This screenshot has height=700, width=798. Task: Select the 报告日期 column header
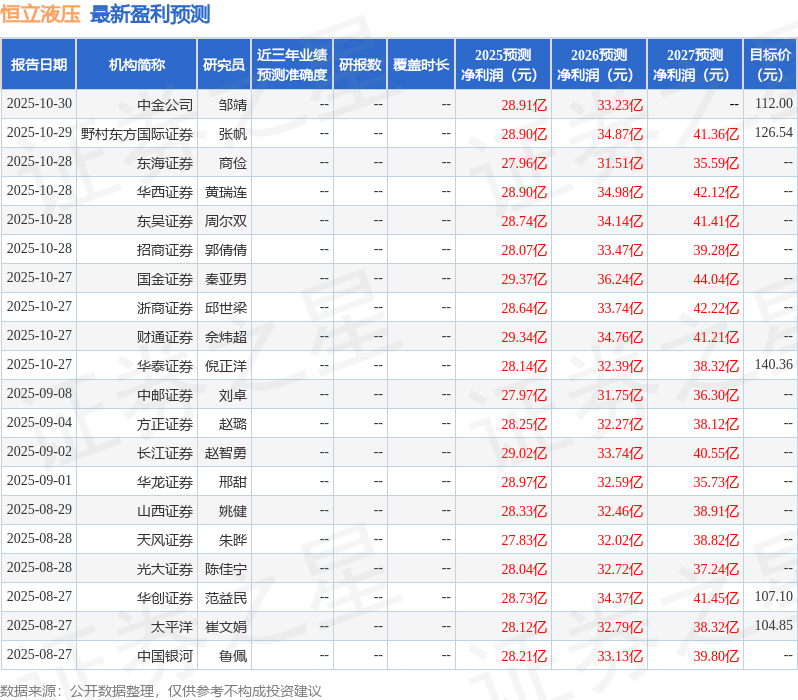[39, 65]
